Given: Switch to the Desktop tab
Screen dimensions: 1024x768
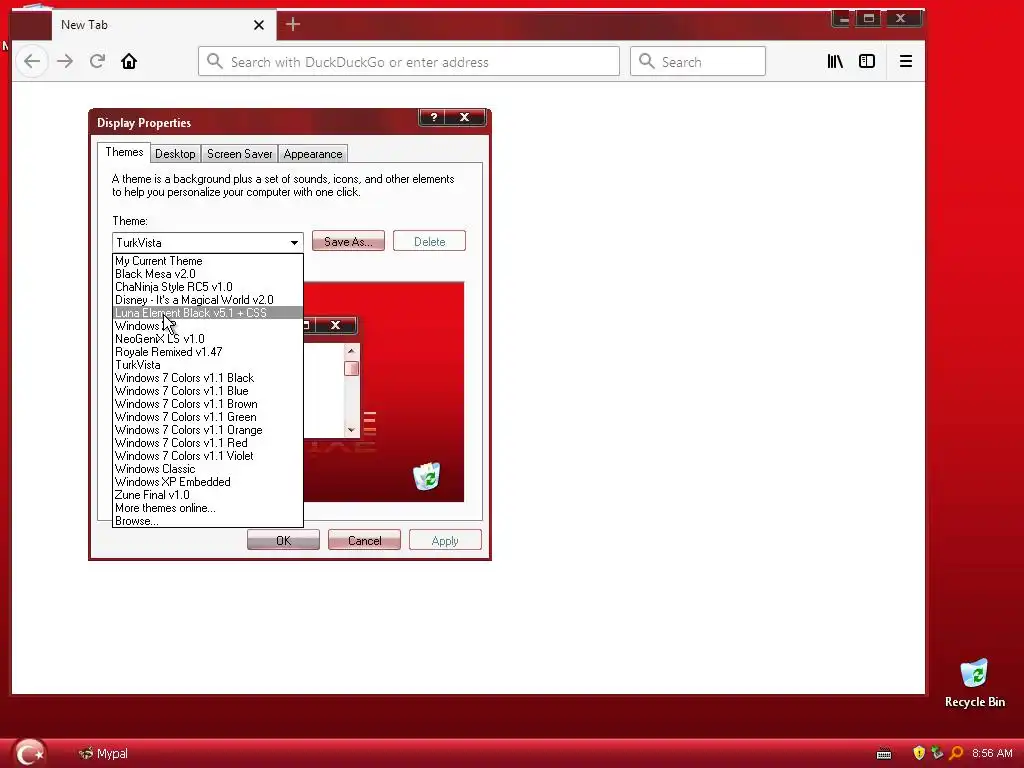Looking at the screenshot, I should tap(175, 154).
